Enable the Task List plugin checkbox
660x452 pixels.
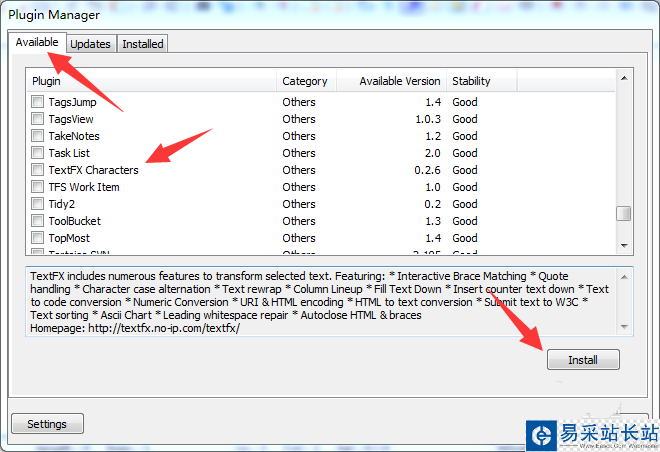[37, 153]
